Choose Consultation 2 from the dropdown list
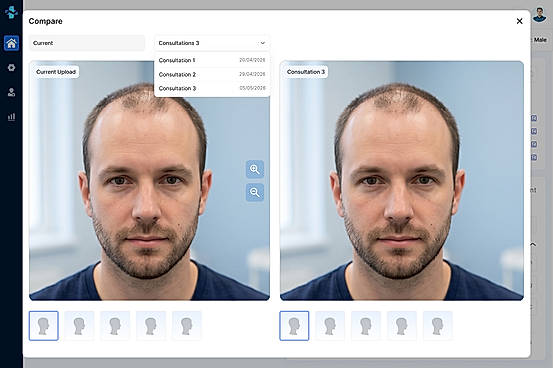The width and height of the screenshot is (553, 368). 212,74
